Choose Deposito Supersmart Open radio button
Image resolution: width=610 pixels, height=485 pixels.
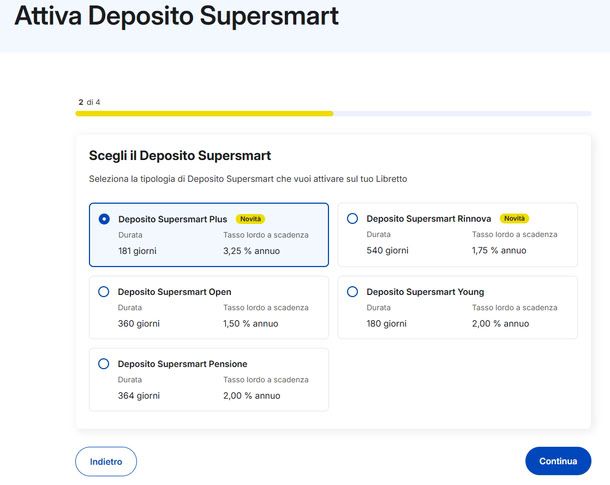(x=103, y=292)
